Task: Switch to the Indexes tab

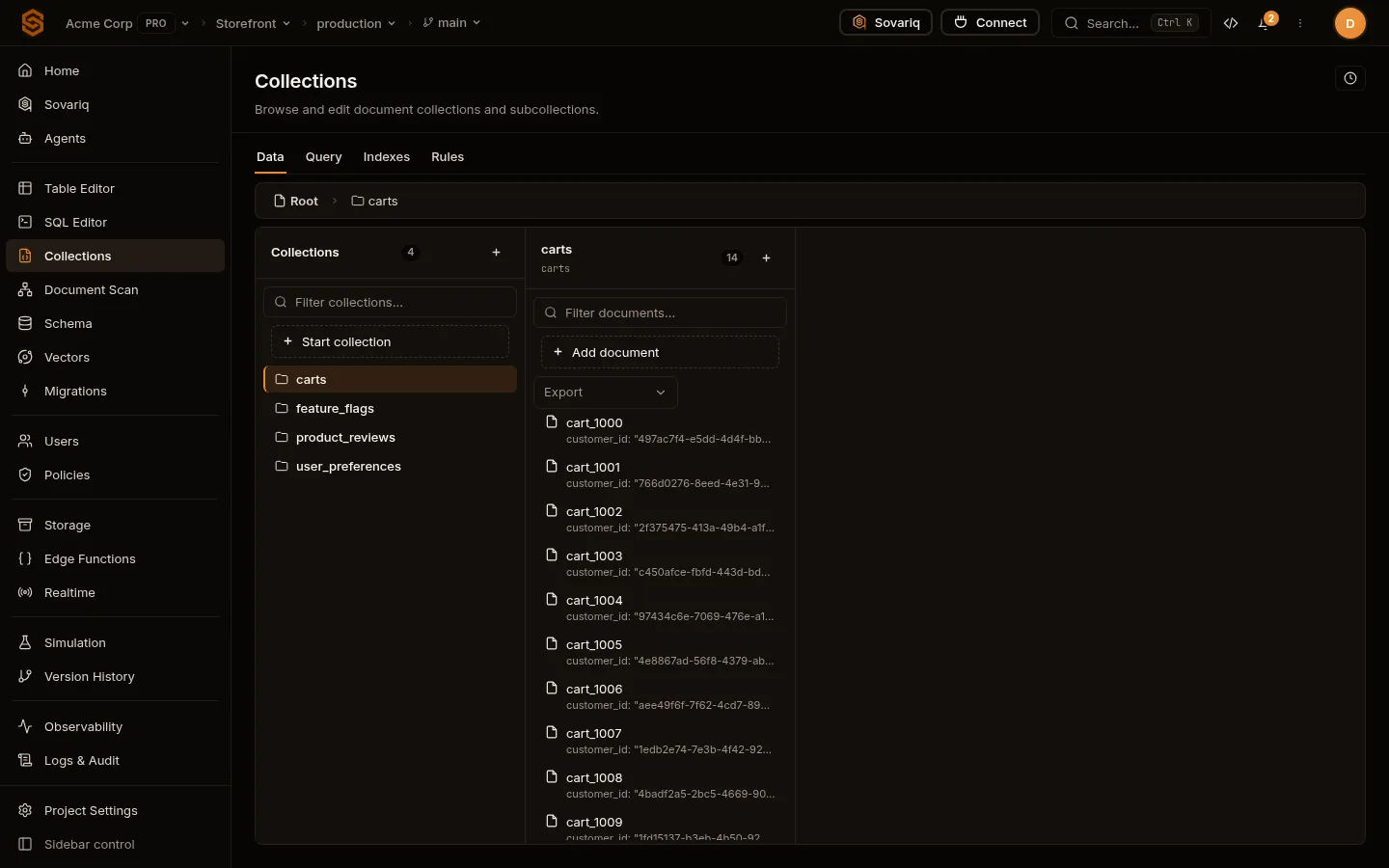Action: click(386, 157)
